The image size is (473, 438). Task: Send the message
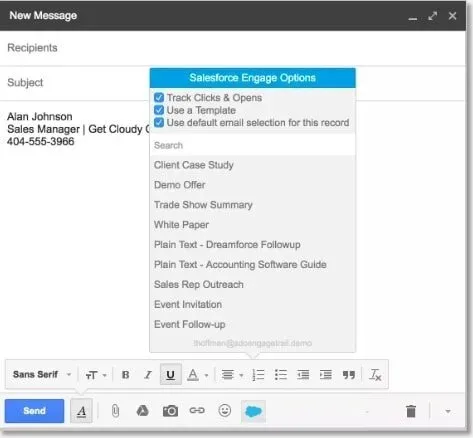click(x=34, y=411)
